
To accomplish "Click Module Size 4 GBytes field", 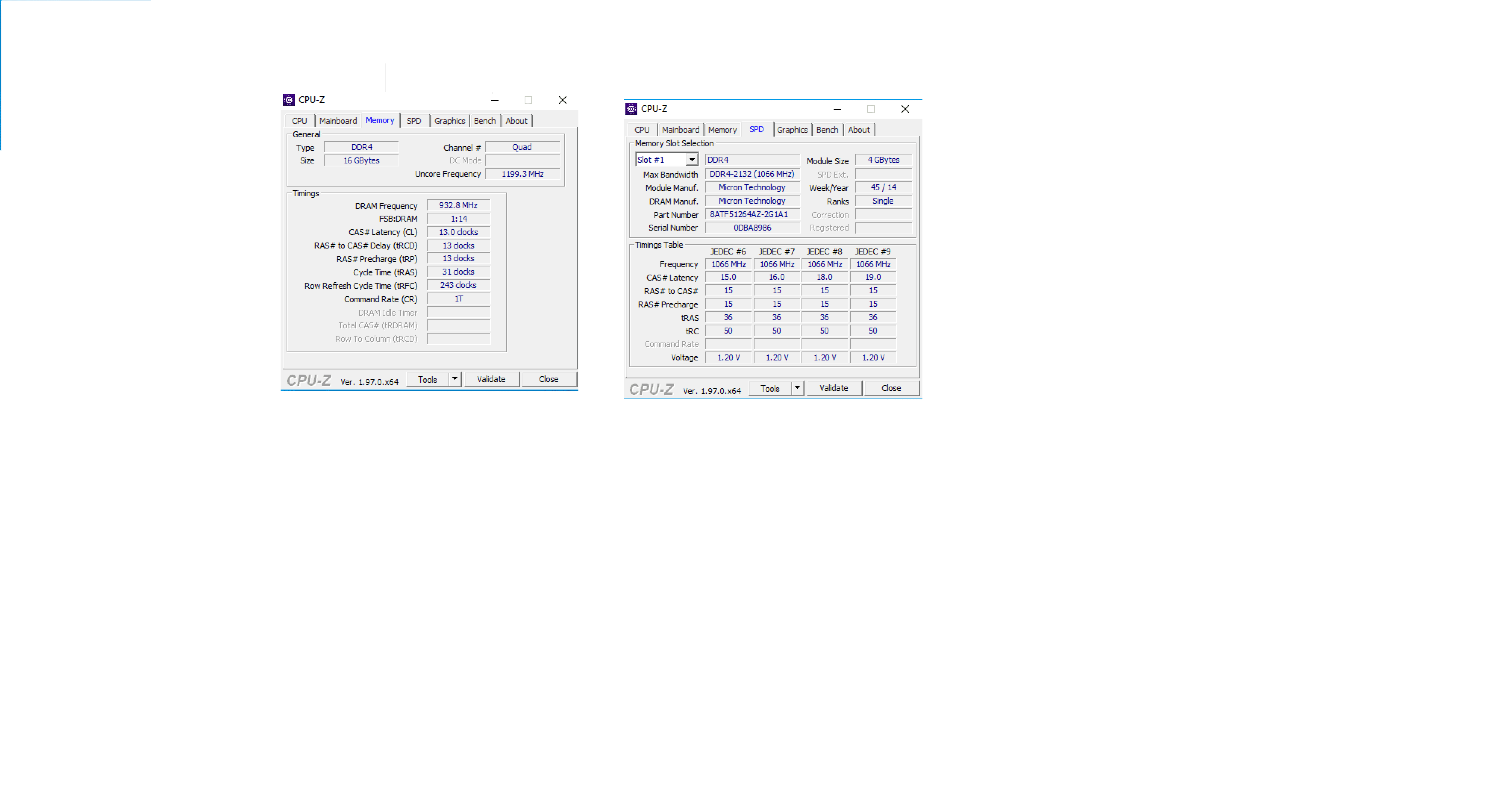I will [883, 160].
